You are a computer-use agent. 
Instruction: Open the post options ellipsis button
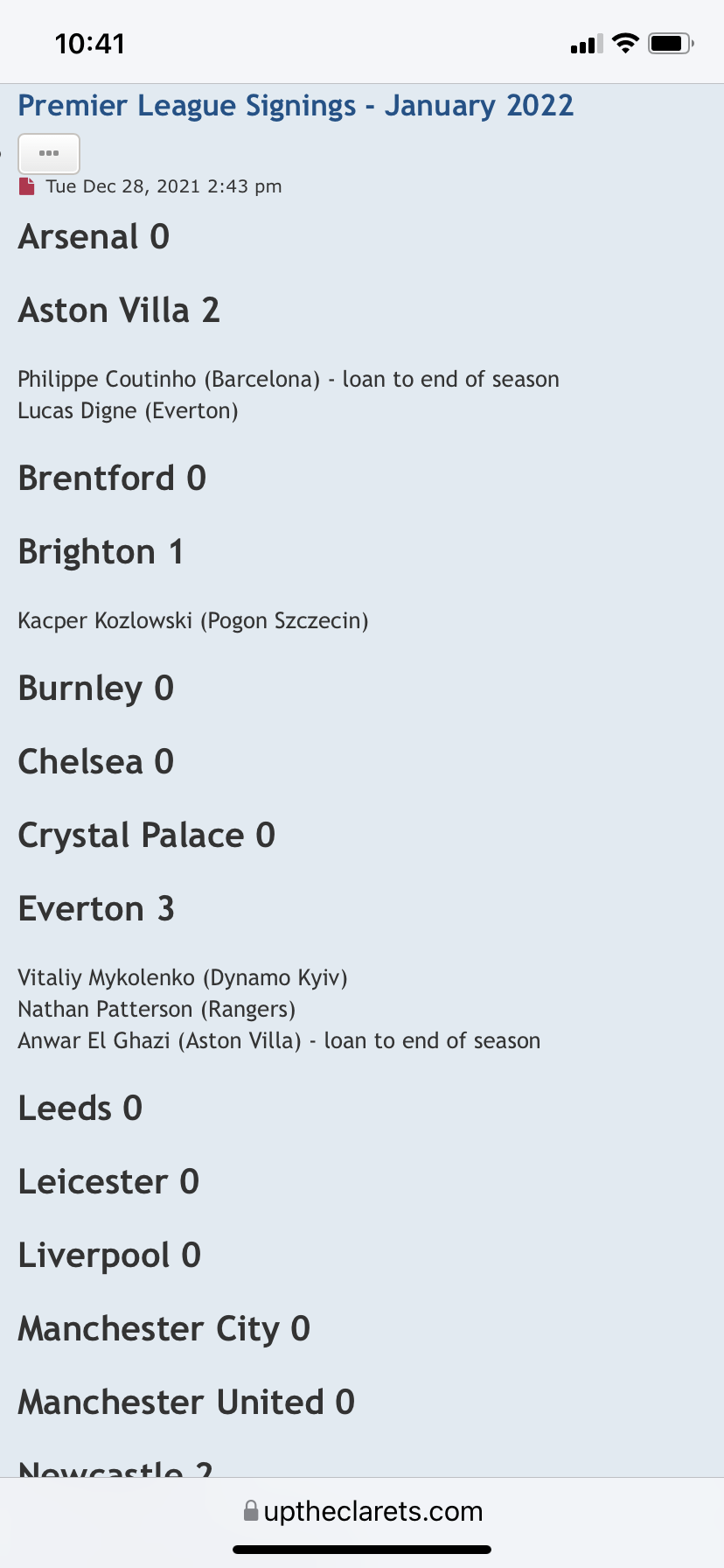(x=49, y=154)
